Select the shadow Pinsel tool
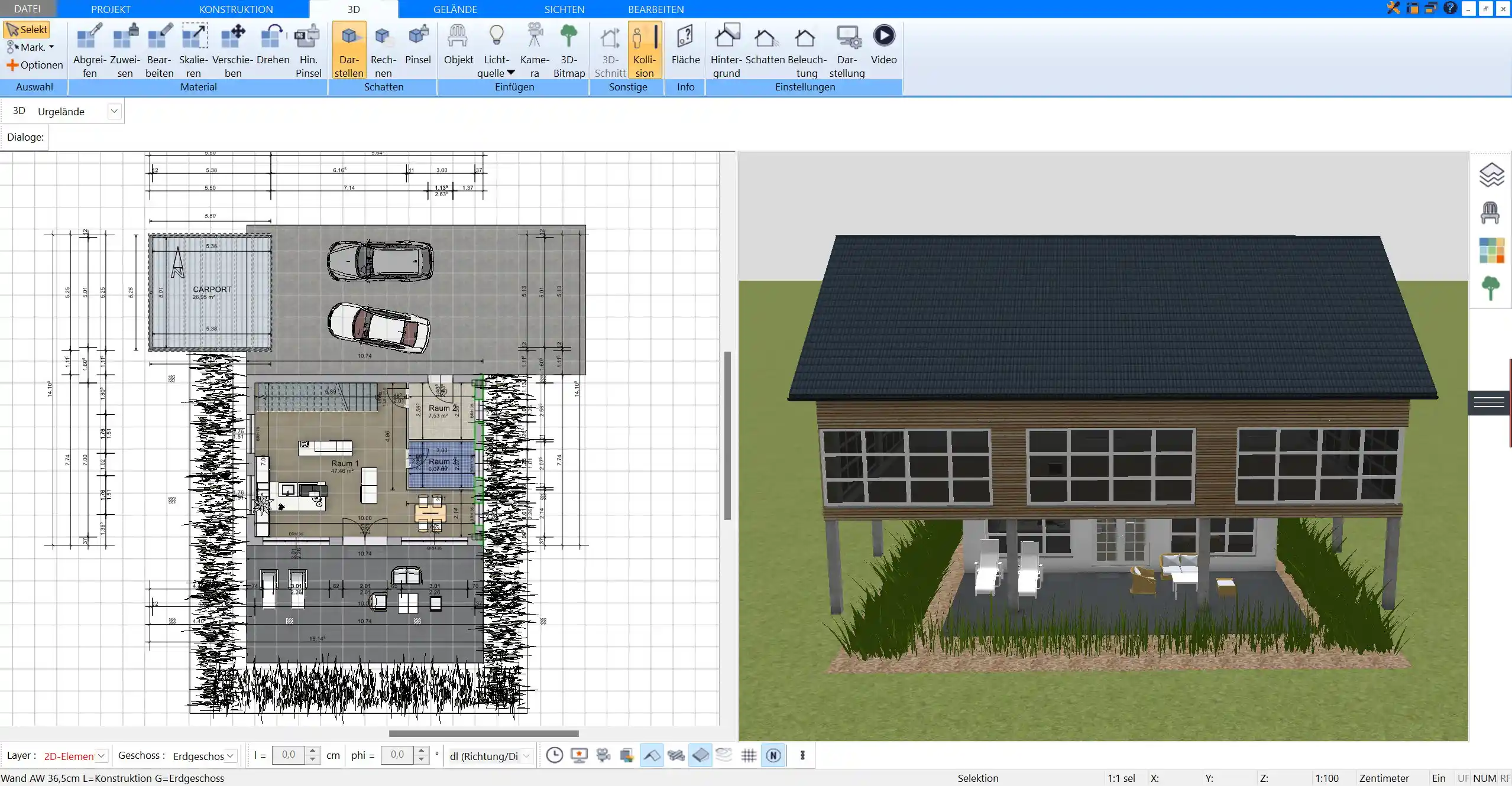This screenshot has width=1512, height=786. coord(418,44)
